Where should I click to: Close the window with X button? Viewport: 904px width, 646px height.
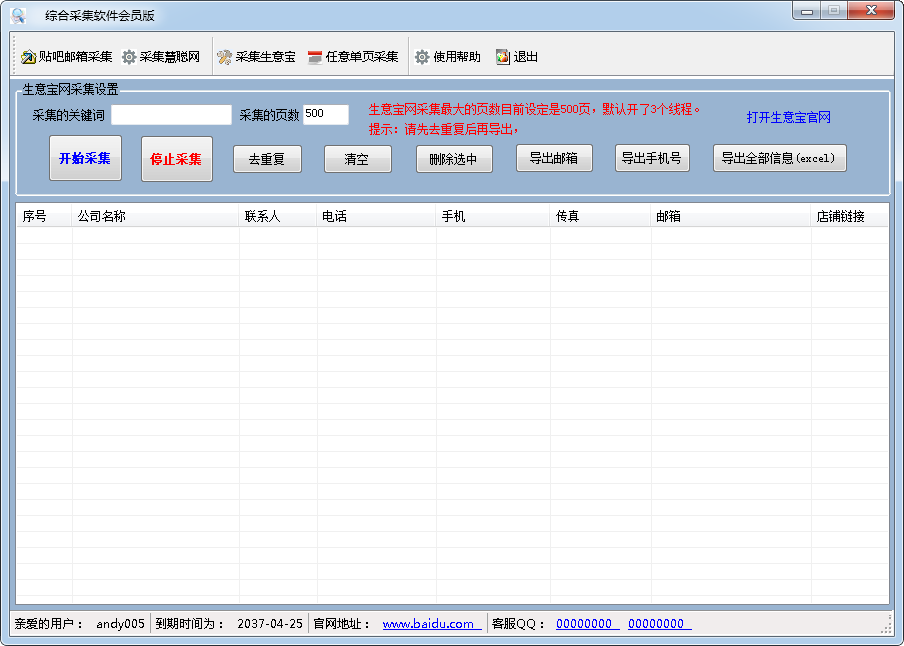pyautogui.click(x=871, y=11)
